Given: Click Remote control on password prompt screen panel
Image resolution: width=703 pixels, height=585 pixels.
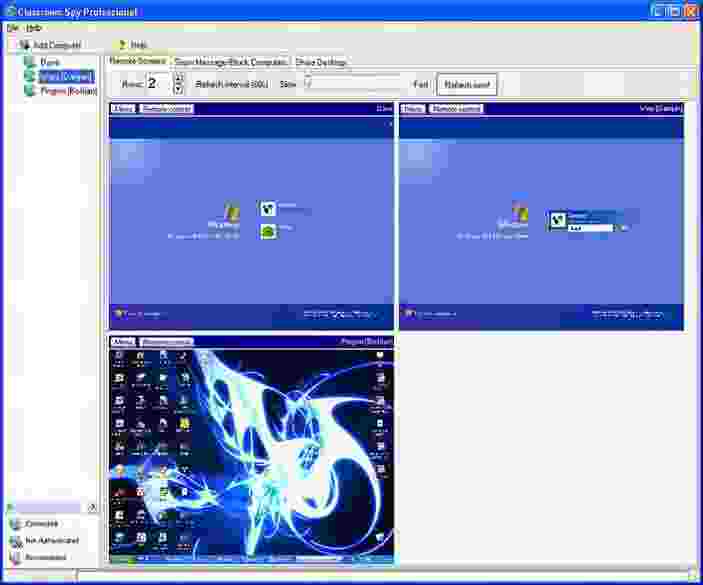Looking at the screenshot, I should pyautogui.click(x=456, y=108).
